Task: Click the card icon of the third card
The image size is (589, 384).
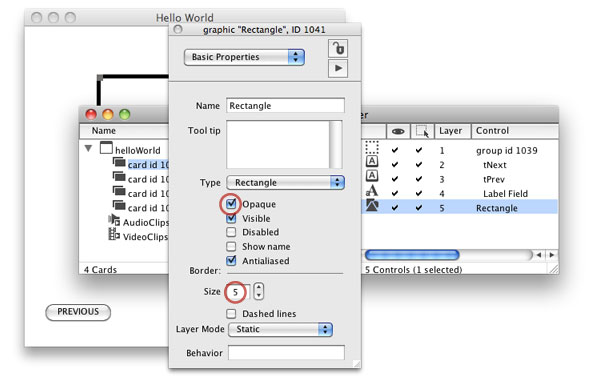Action: pos(119,191)
